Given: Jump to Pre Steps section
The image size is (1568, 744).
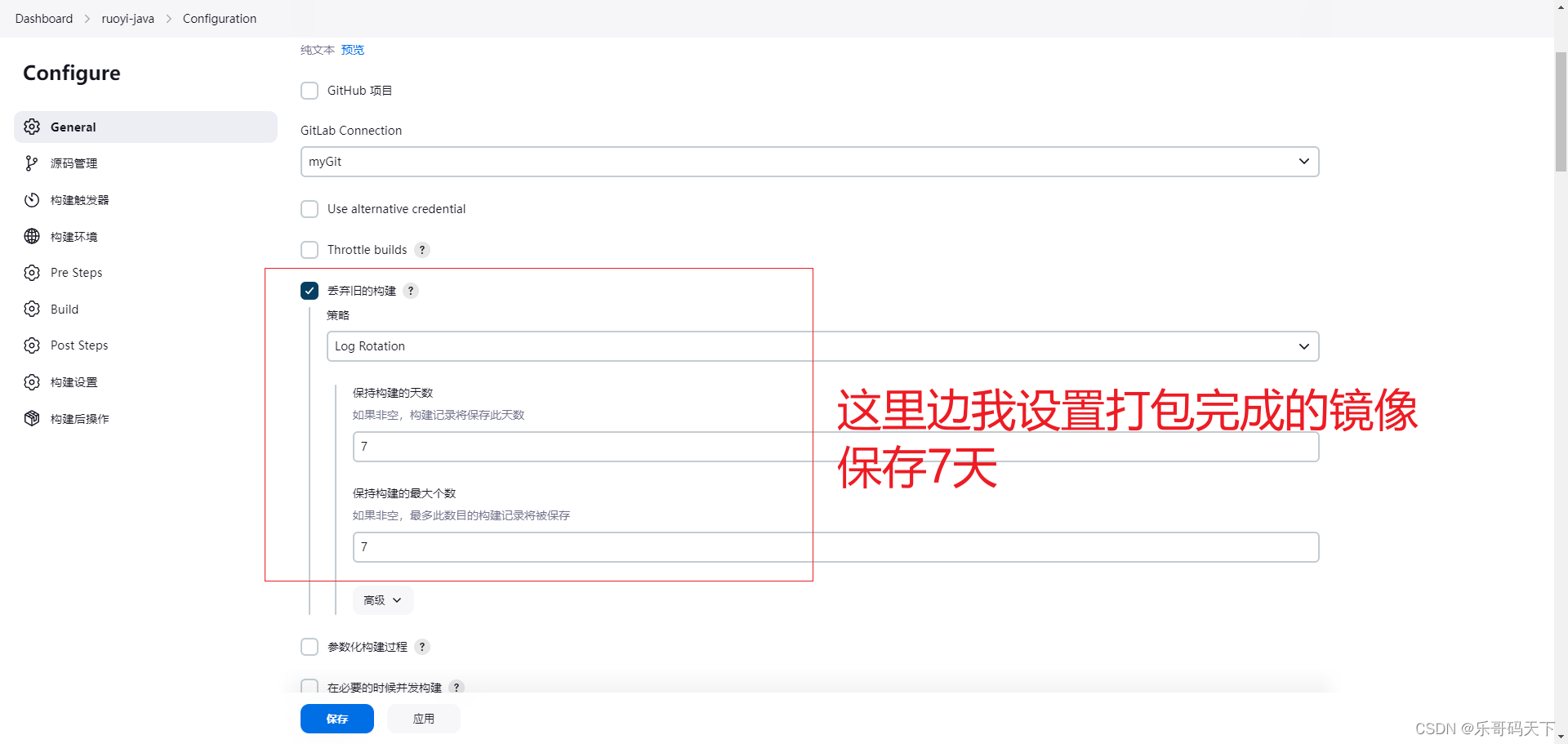Looking at the screenshot, I should [145, 273].
